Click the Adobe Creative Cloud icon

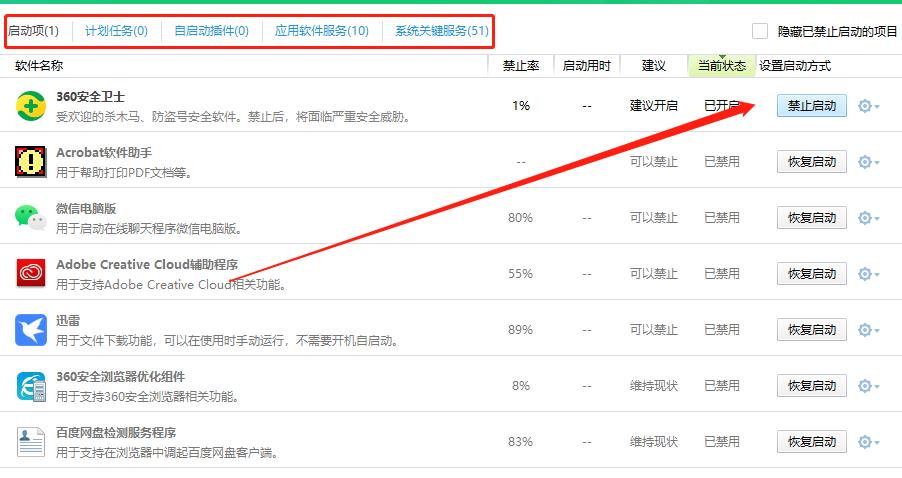[30, 273]
